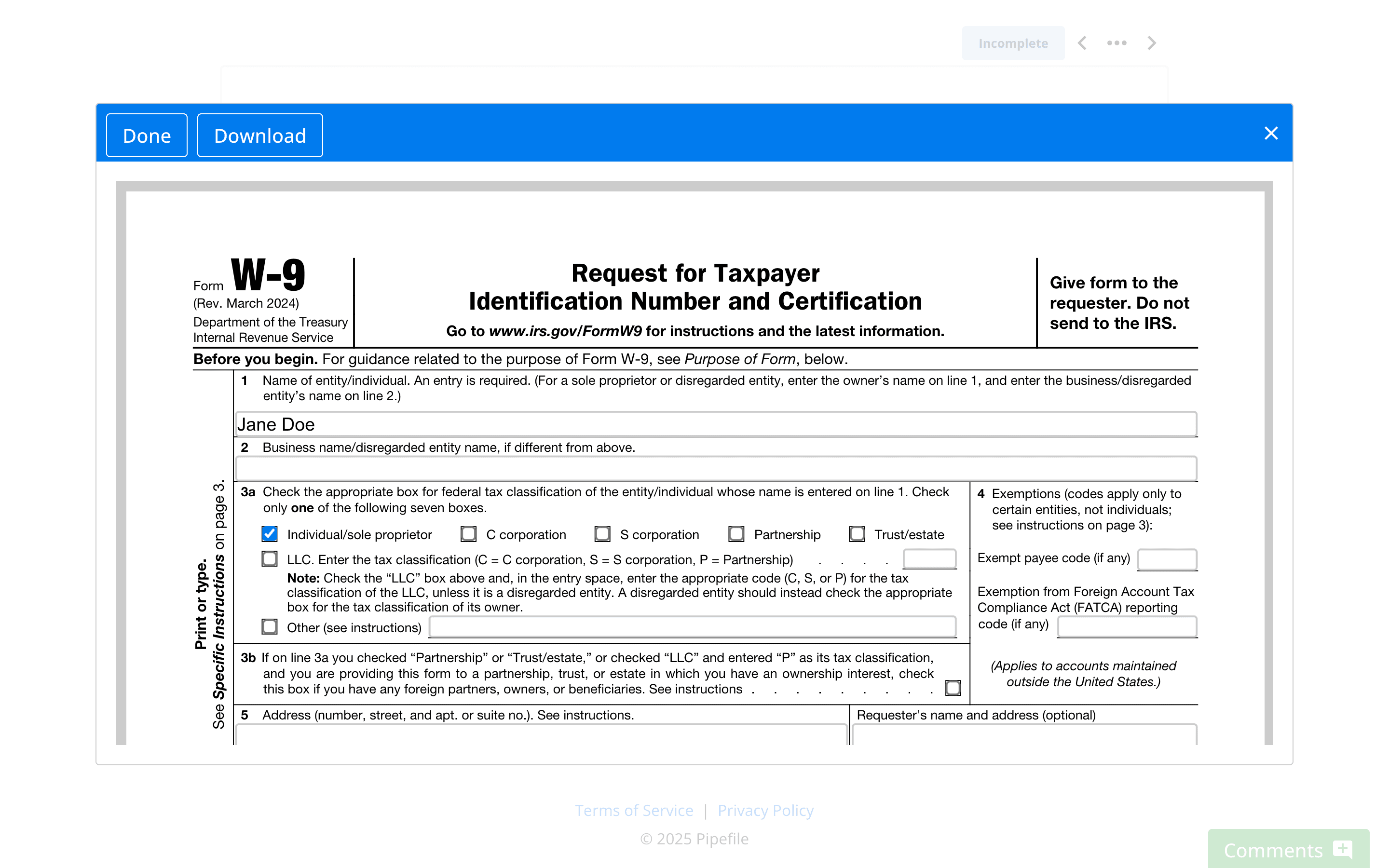1389x868 pixels.
Task: Check the LLC tax classification box
Action: (x=269, y=558)
